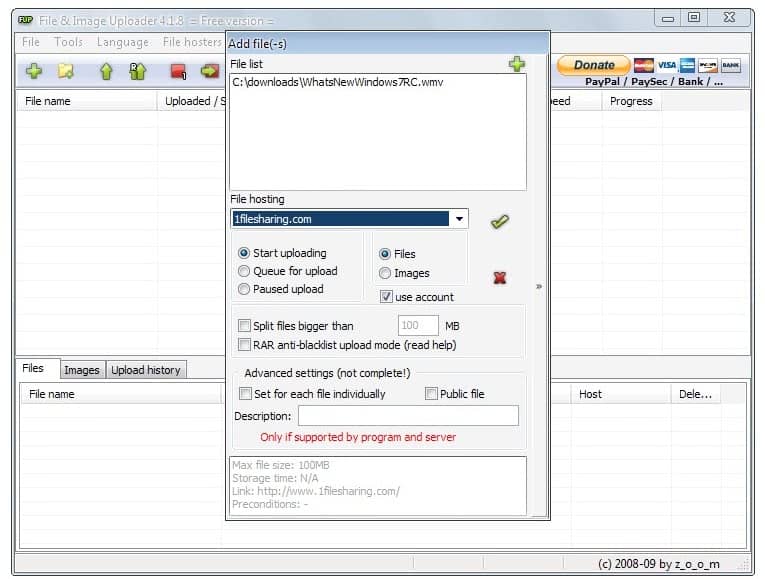Click the PayPal / PaySec / Bank text

654,82
